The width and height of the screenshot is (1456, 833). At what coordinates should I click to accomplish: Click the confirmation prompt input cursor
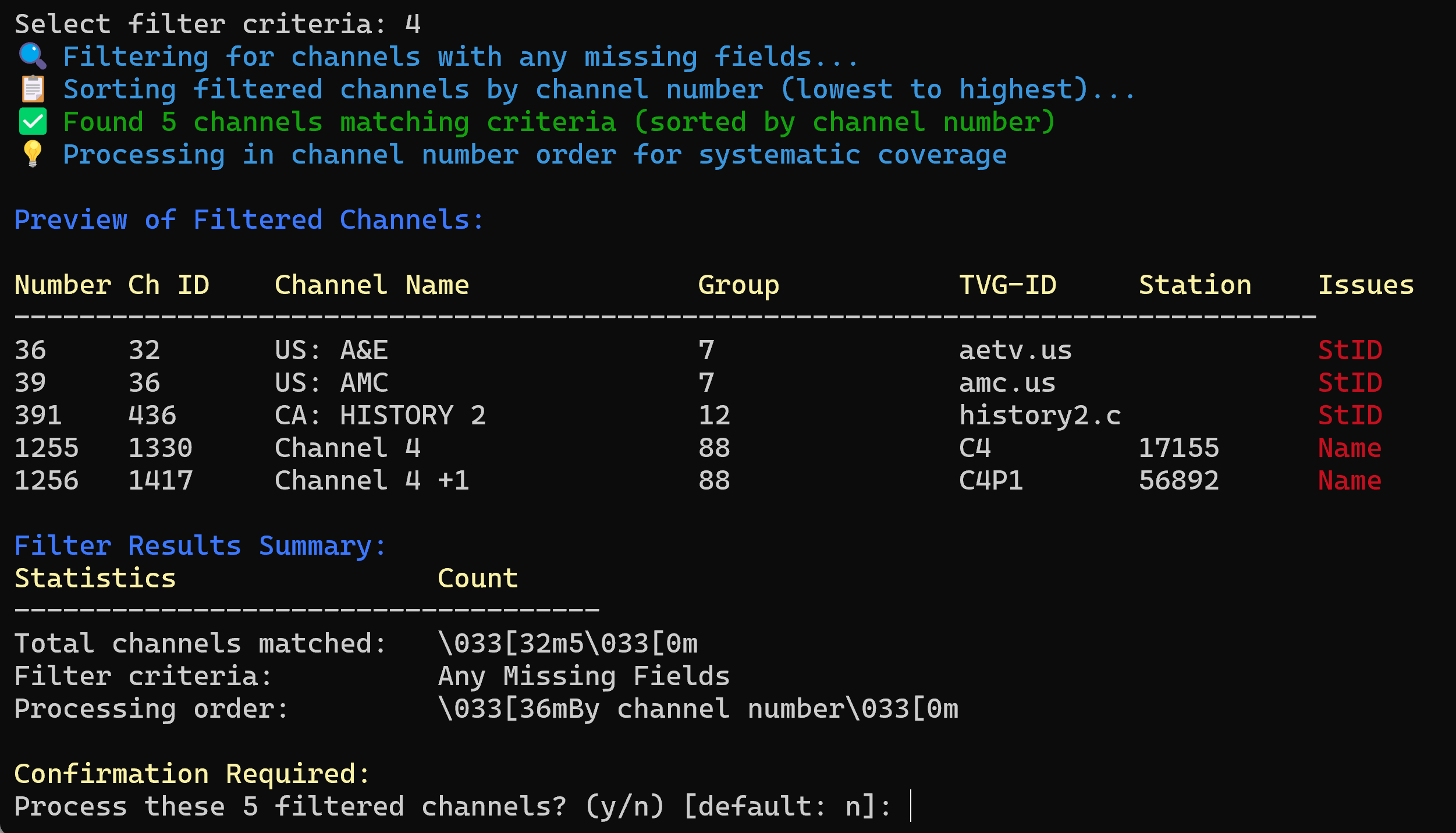pos(910,806)
